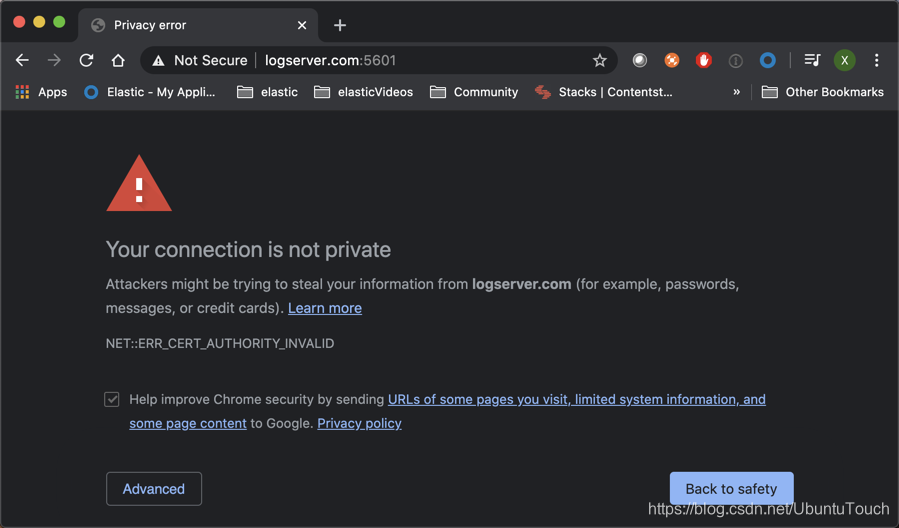Click the orange extension icon in toolbar
Screen dimensions: 899x528
click(672, 60)
